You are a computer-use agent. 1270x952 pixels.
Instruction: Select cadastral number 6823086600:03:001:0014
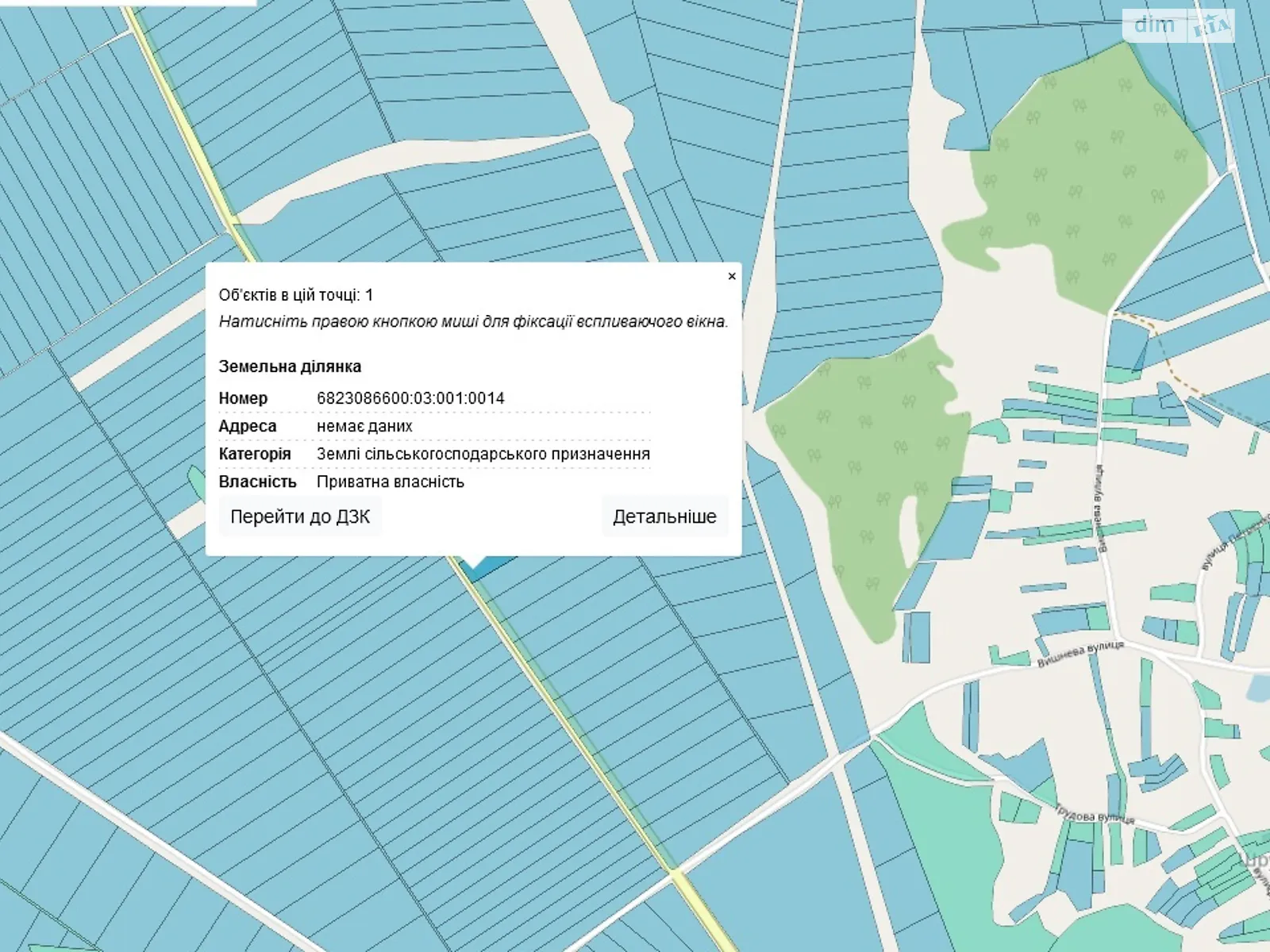(410, 398)
